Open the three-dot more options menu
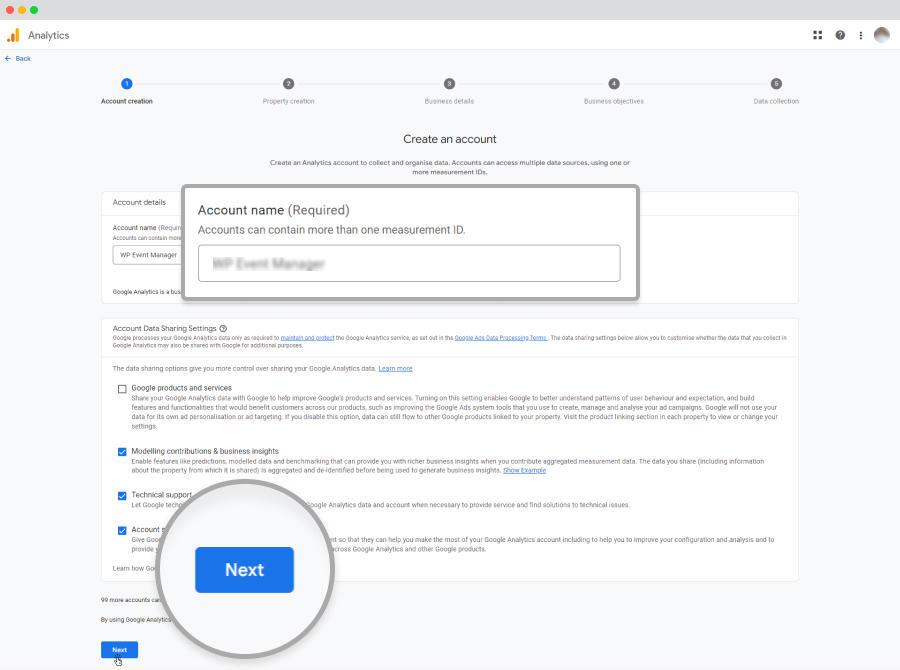 (x=860, y=35)
